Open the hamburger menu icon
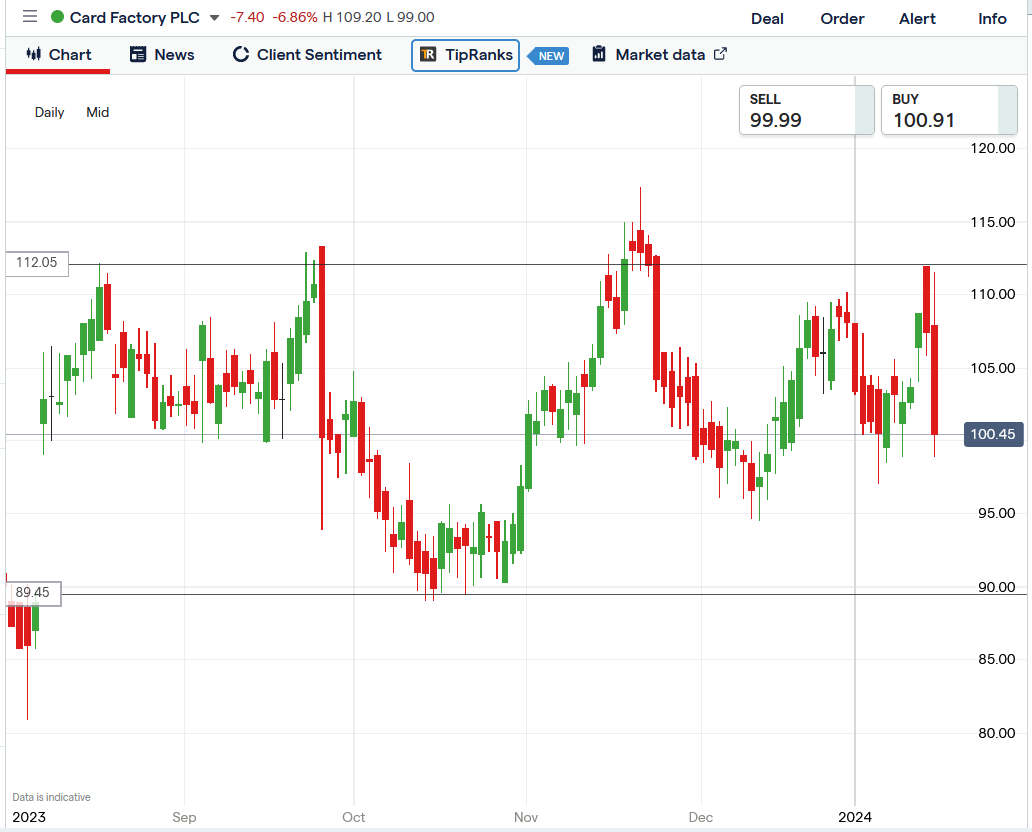1032x832 pixels. click(30, 16)
